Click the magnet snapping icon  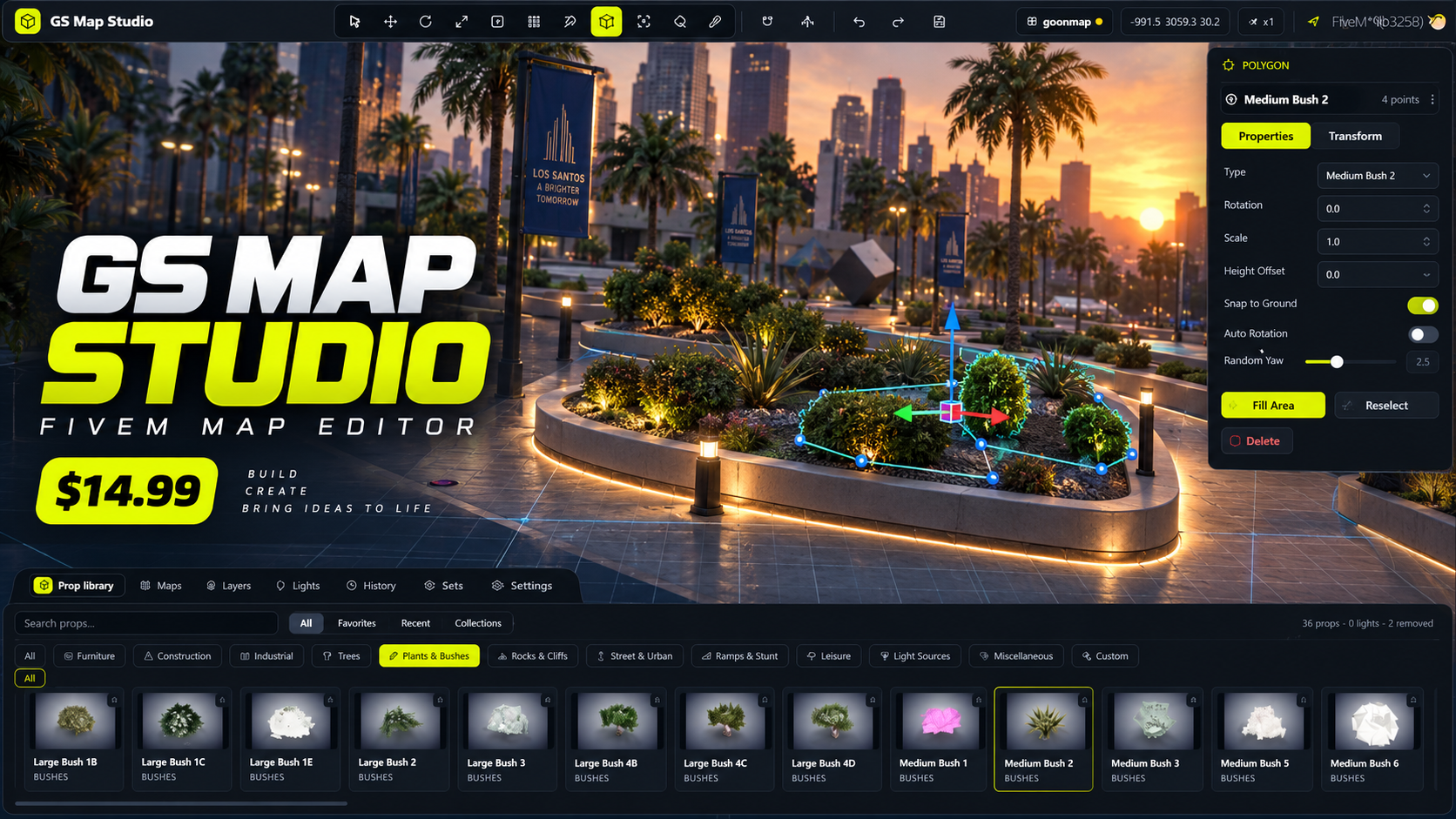pos(767,22)
